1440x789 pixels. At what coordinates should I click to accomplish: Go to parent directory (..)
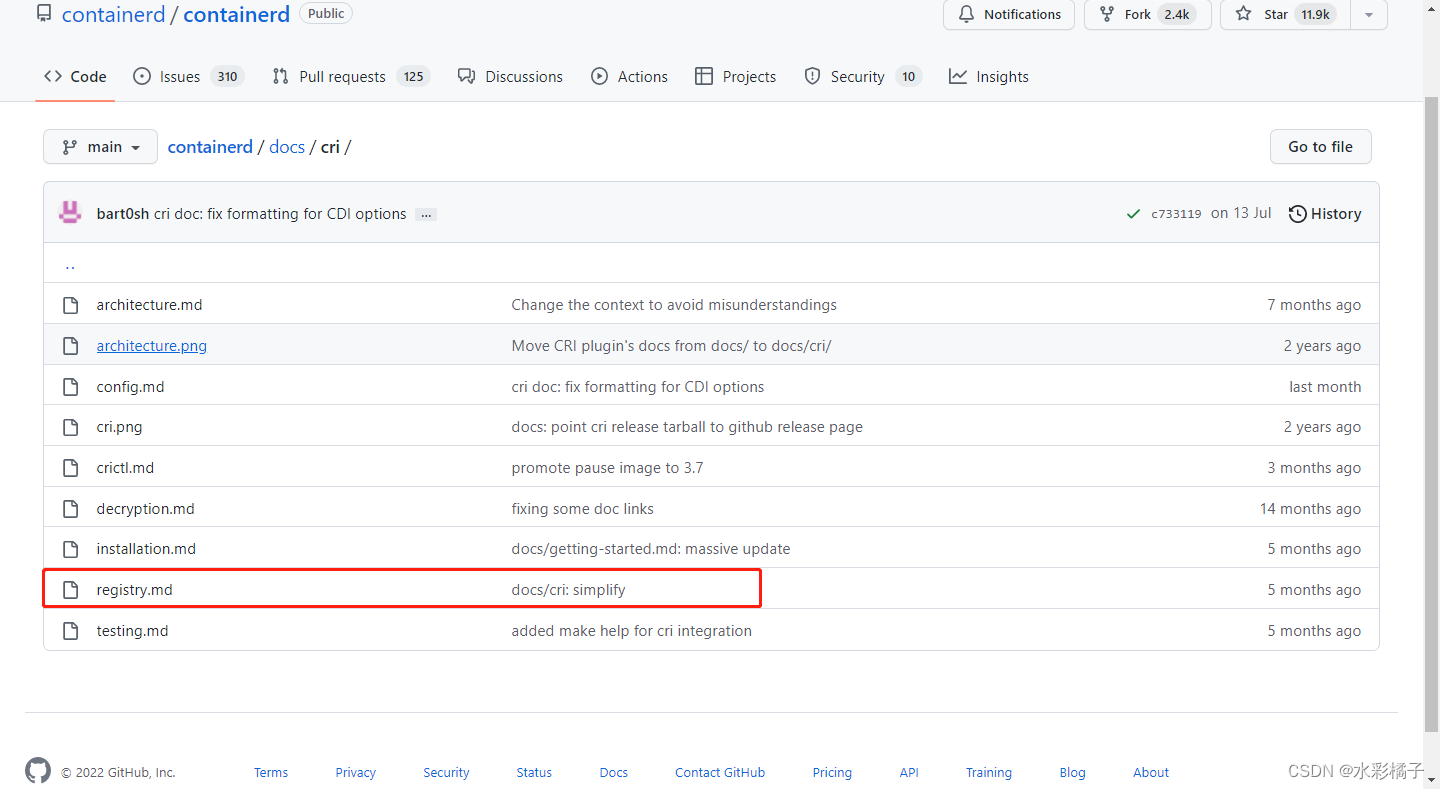(x=70, y=265)
